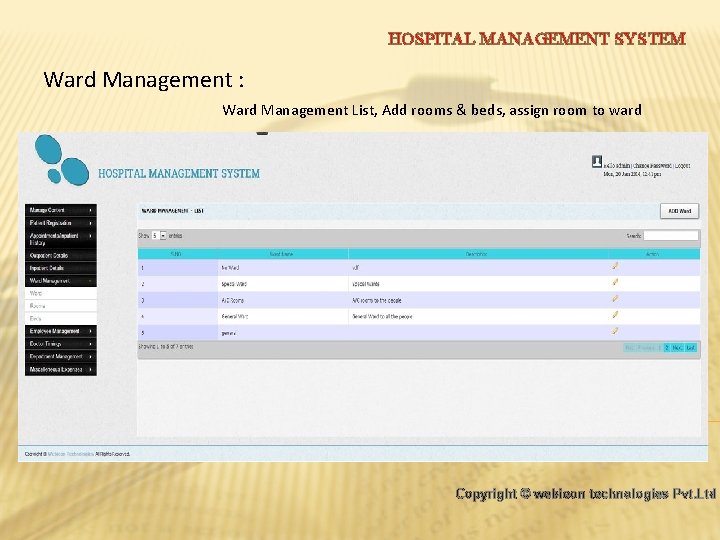720x540 pixels.
Task: Click the Last pagination button
Action: coord(691,348)
